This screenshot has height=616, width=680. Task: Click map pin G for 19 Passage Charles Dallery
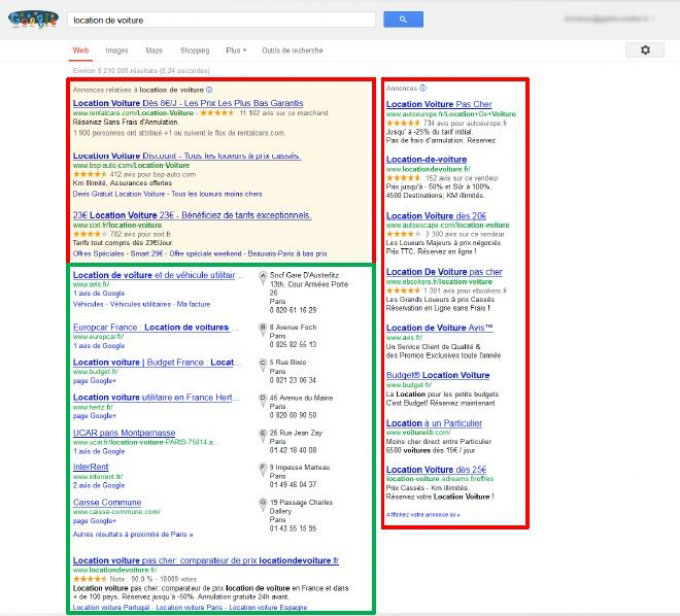tap(262, 505)
